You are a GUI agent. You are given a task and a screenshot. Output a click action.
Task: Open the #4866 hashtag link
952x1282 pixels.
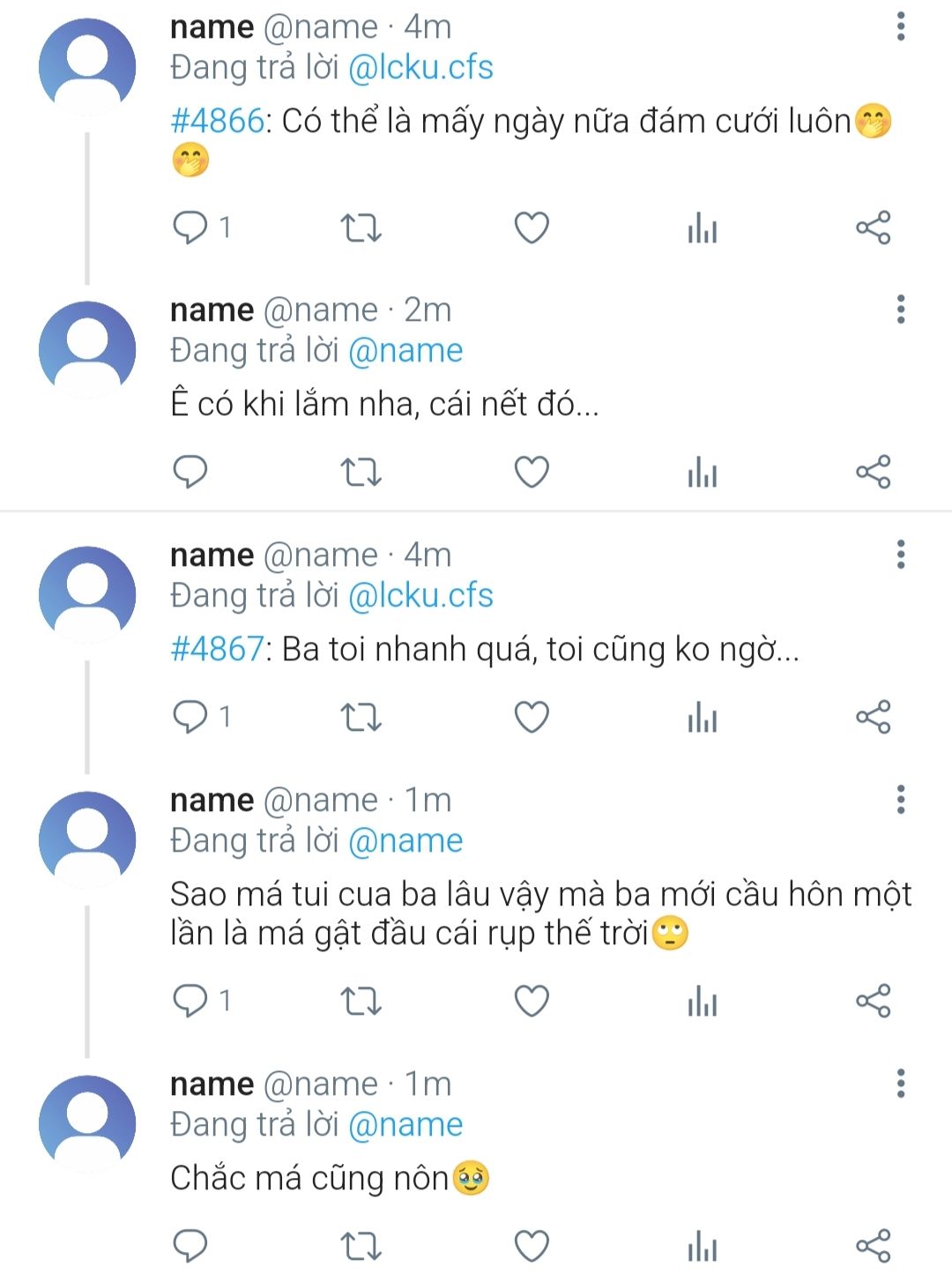[217, 121]
